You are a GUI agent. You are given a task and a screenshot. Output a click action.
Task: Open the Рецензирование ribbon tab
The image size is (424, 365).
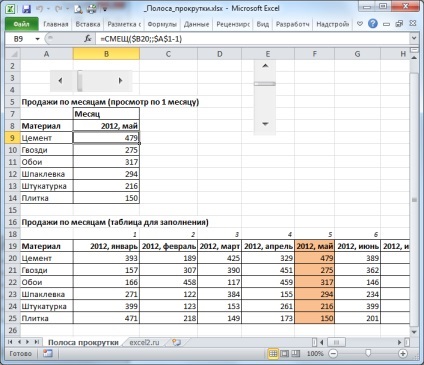[233, 24]
